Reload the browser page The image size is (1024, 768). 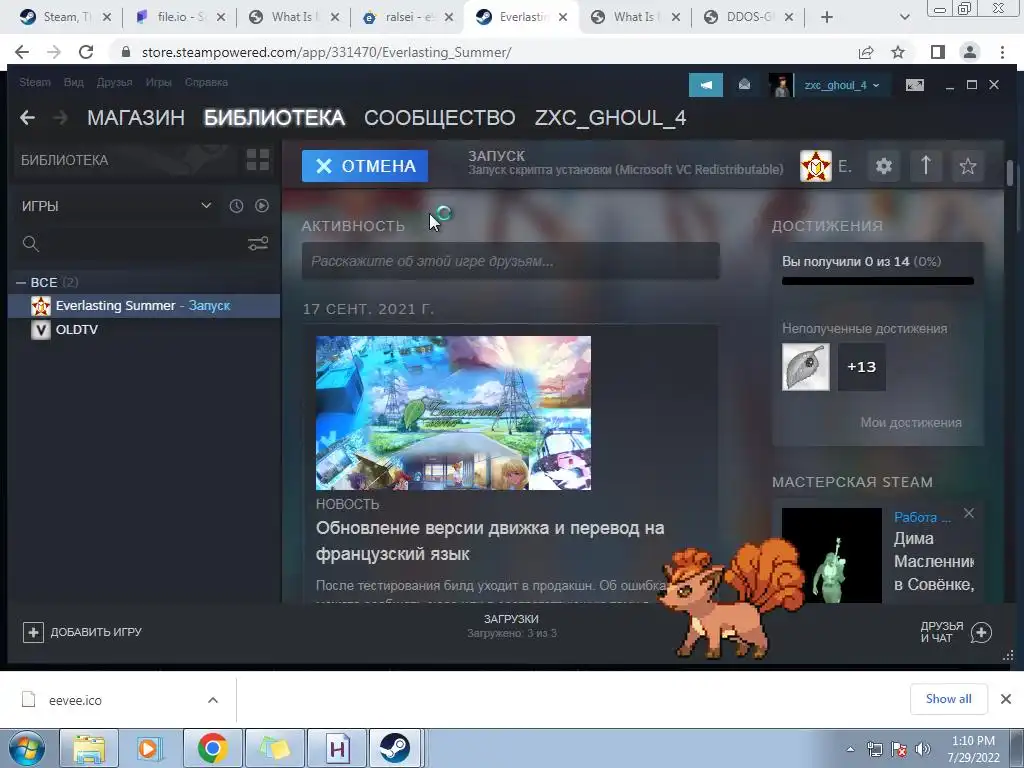pyautogui.click(x=86, y=52)
